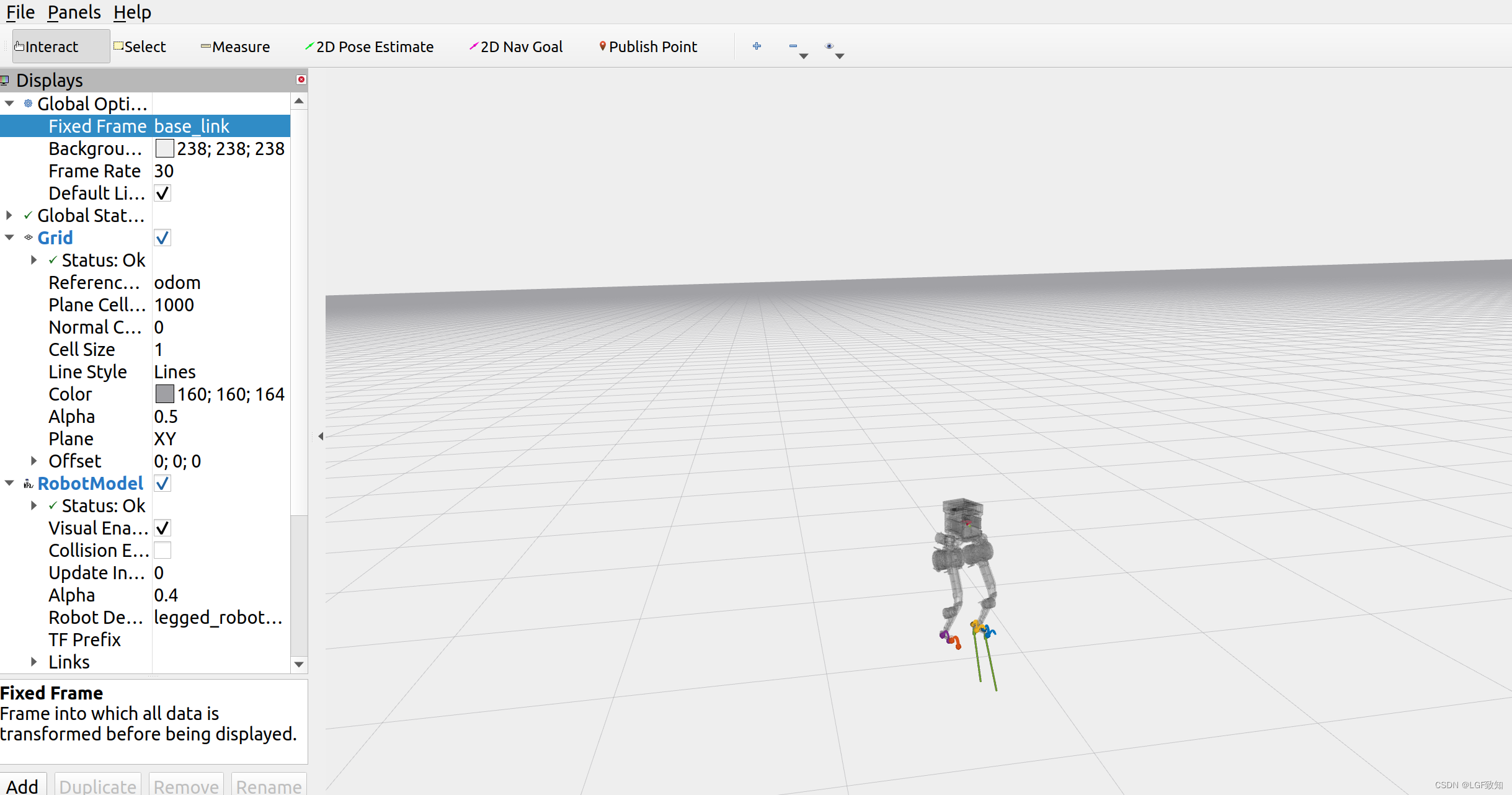Click the blue plus add-tool icon
This screenshot has width=1512, height=795.
pos(757,46)
